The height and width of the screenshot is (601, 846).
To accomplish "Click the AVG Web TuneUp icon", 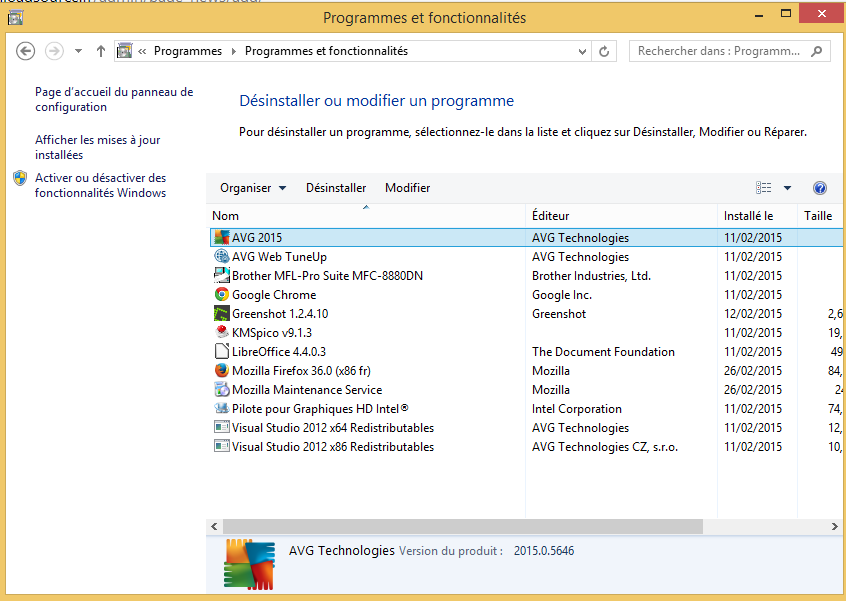I will (x=222, y=256).
